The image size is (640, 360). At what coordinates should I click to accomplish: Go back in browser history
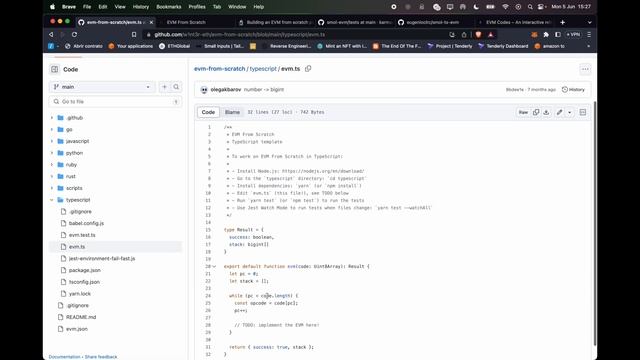pyautogui.click(x=51, y=35)
